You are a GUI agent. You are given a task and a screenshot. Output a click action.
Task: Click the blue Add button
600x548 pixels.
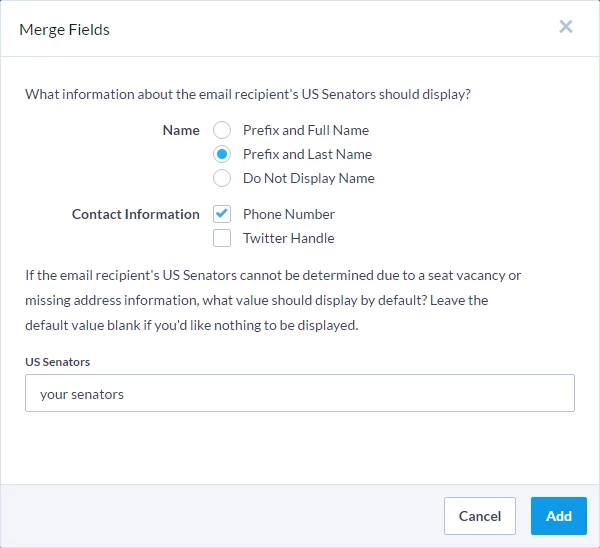tap(558, 516)
